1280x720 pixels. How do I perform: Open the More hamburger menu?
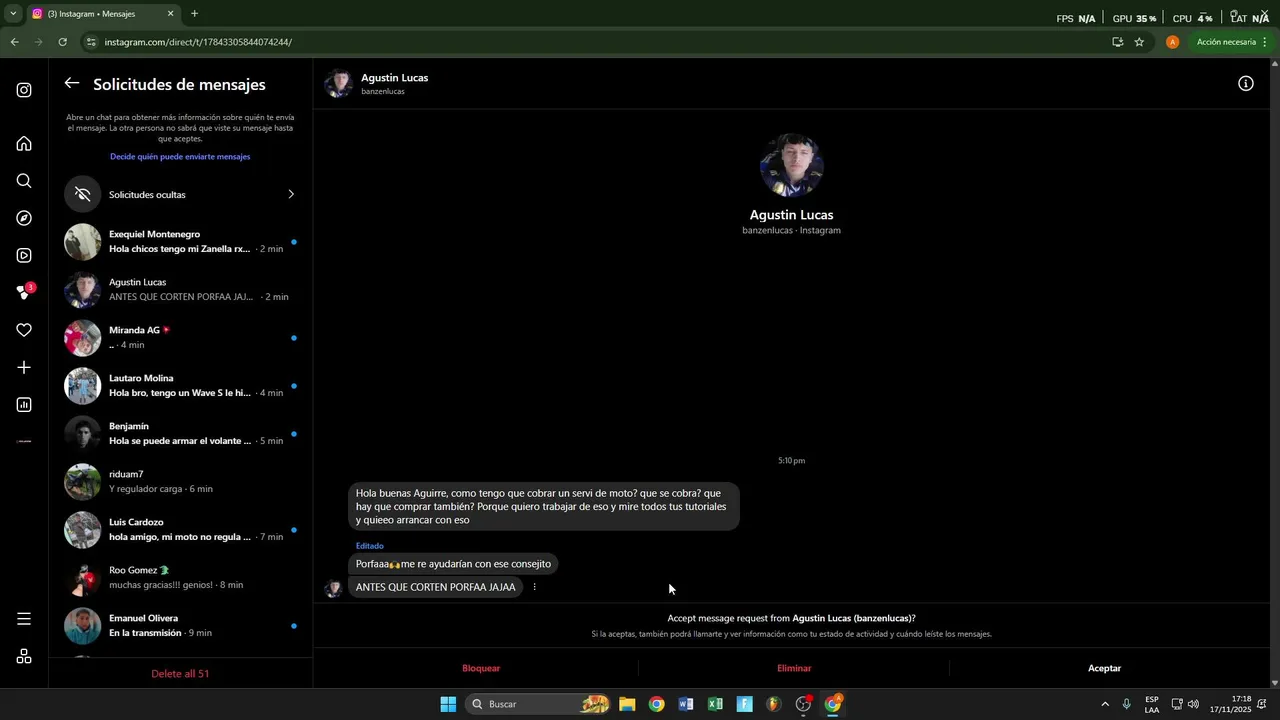click(24, 619)
